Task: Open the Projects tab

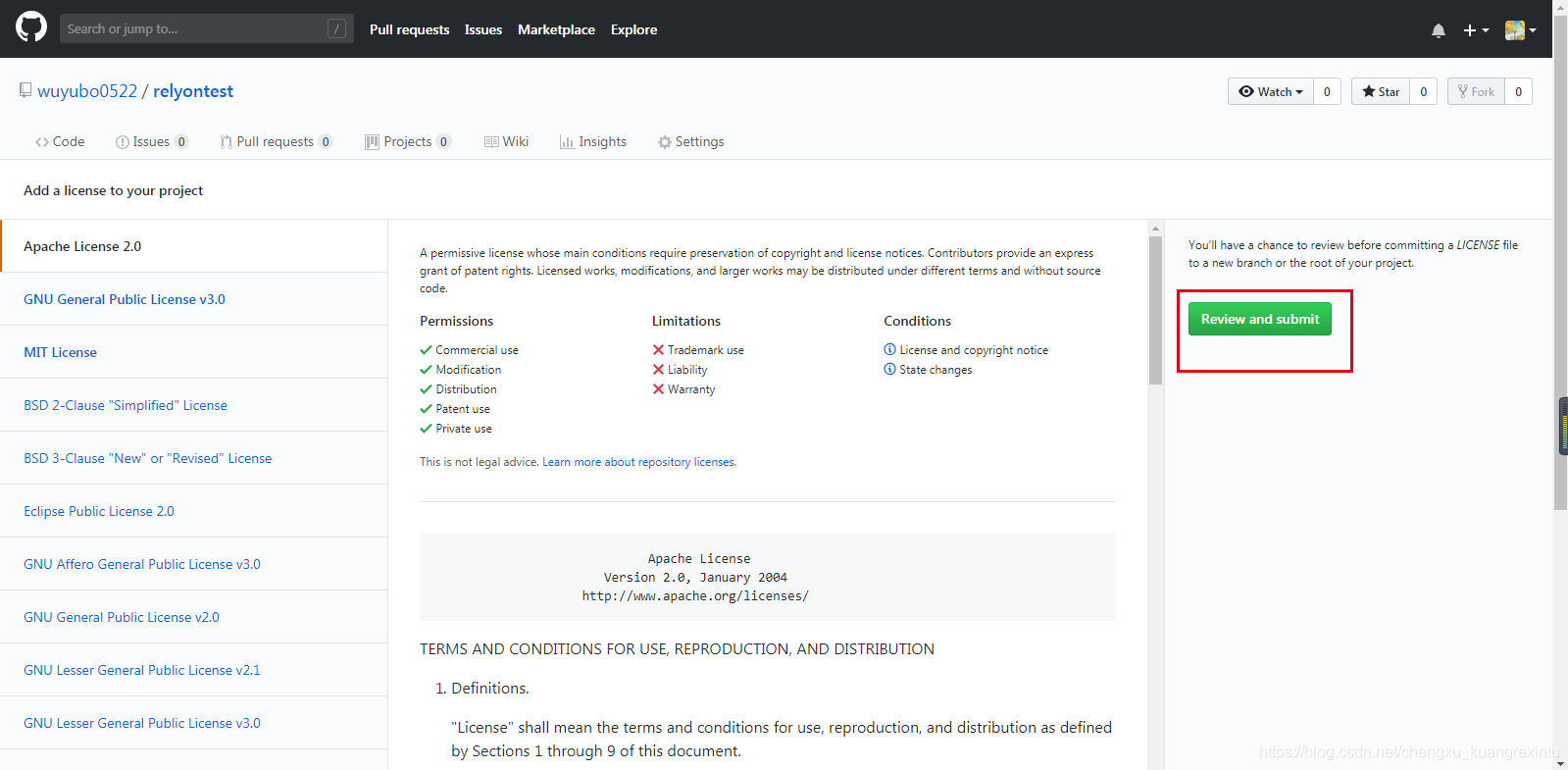Action: [407, 141]
